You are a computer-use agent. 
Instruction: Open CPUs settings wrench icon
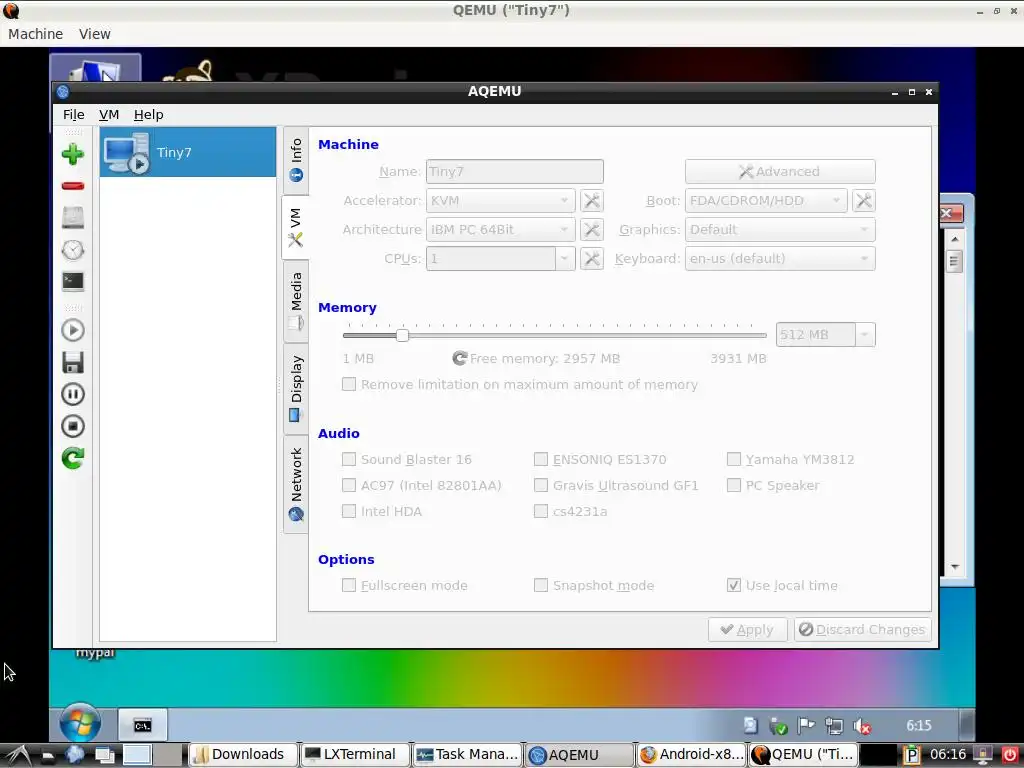(592, 259)
